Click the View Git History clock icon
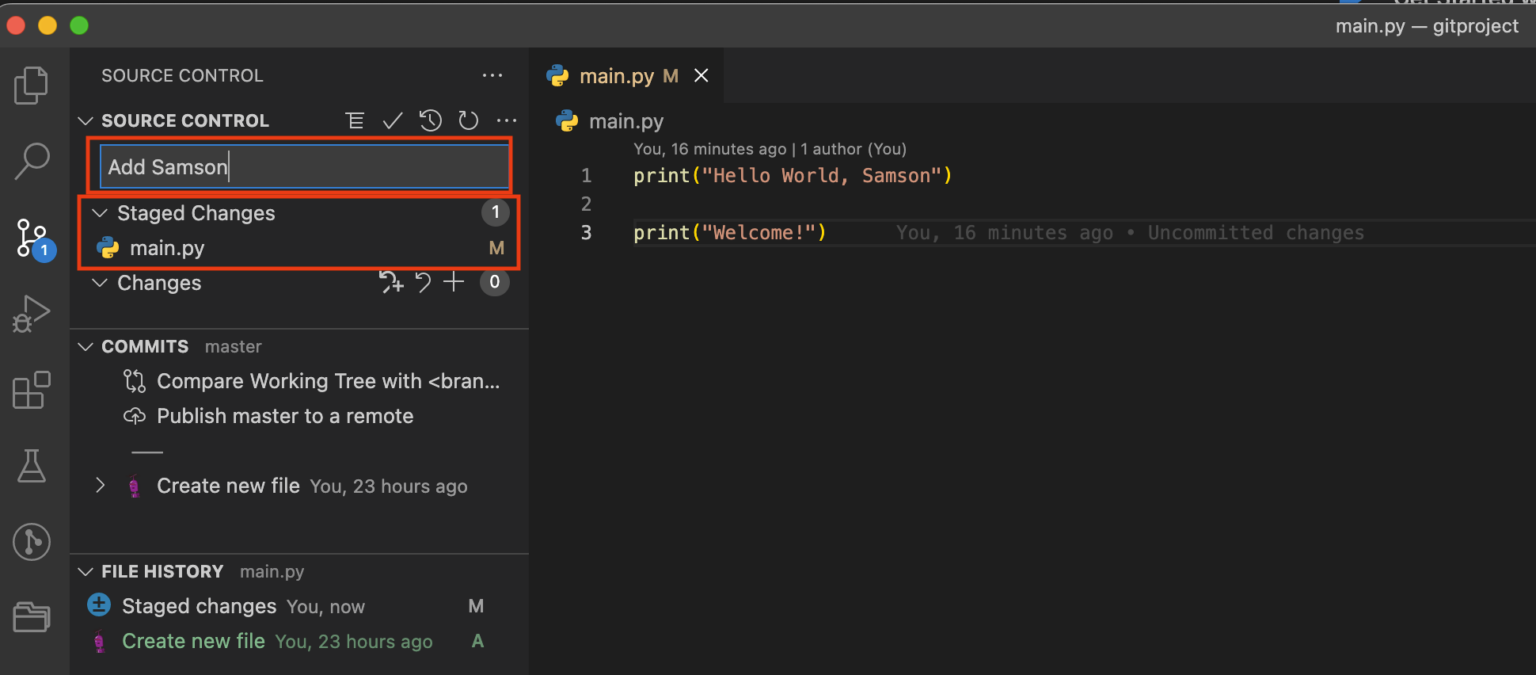1536x675 pixels. [x=430, y=120]
